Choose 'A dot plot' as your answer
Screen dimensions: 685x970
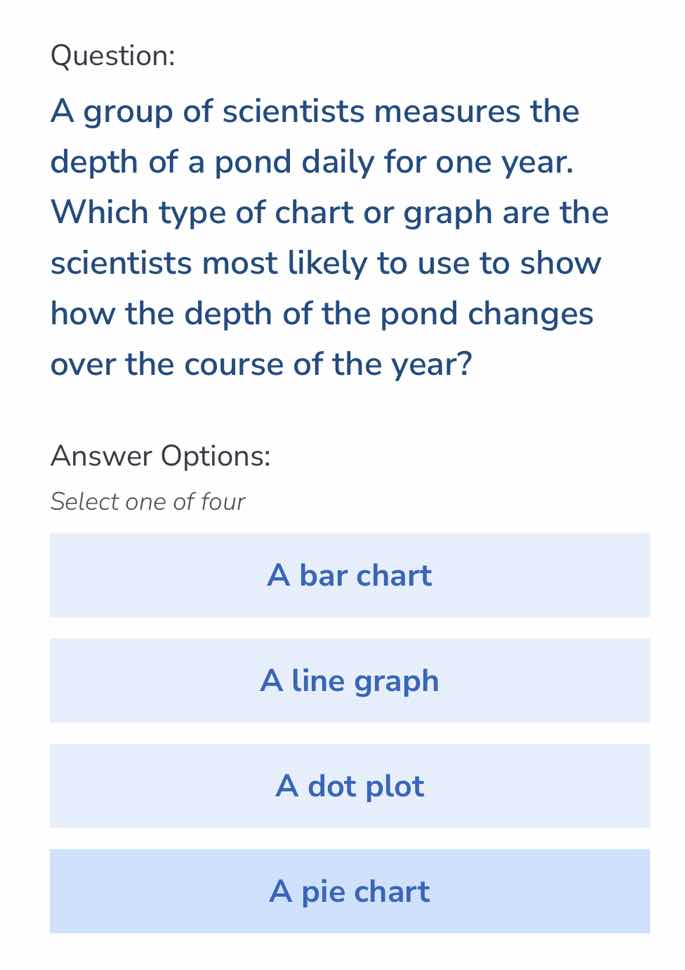click(x=349, y=786)
